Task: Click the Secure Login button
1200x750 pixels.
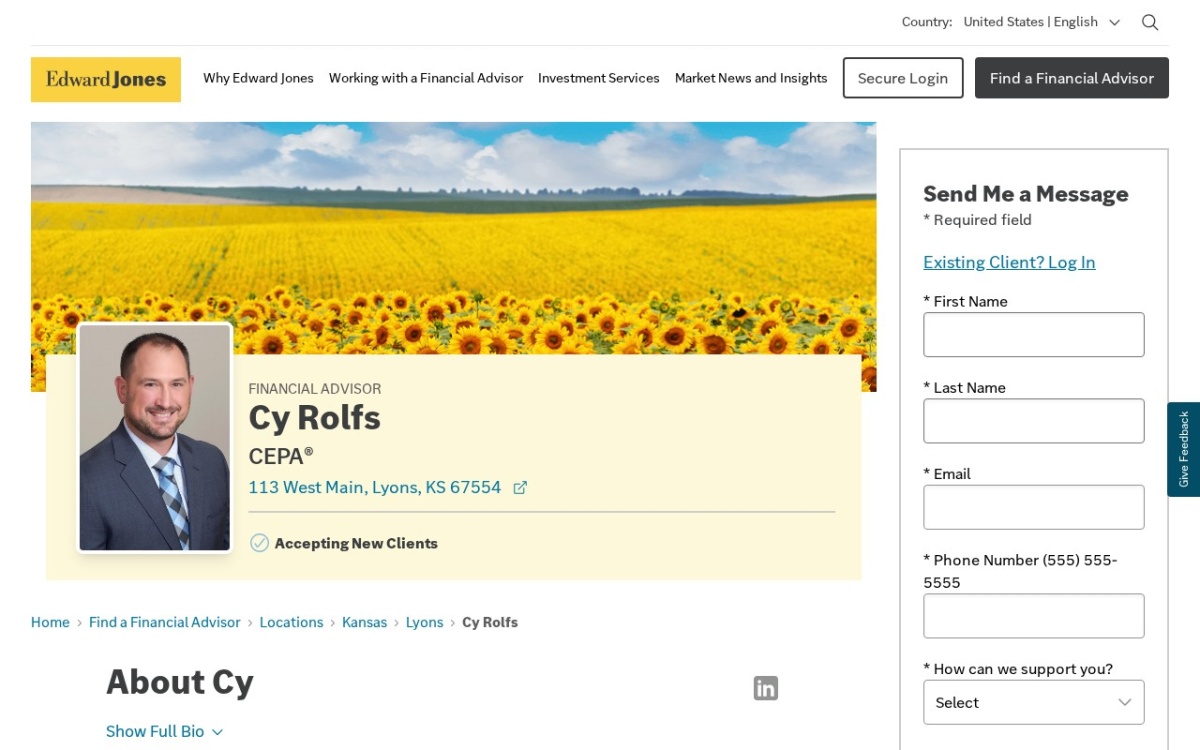Action: (x=903, y=78)
